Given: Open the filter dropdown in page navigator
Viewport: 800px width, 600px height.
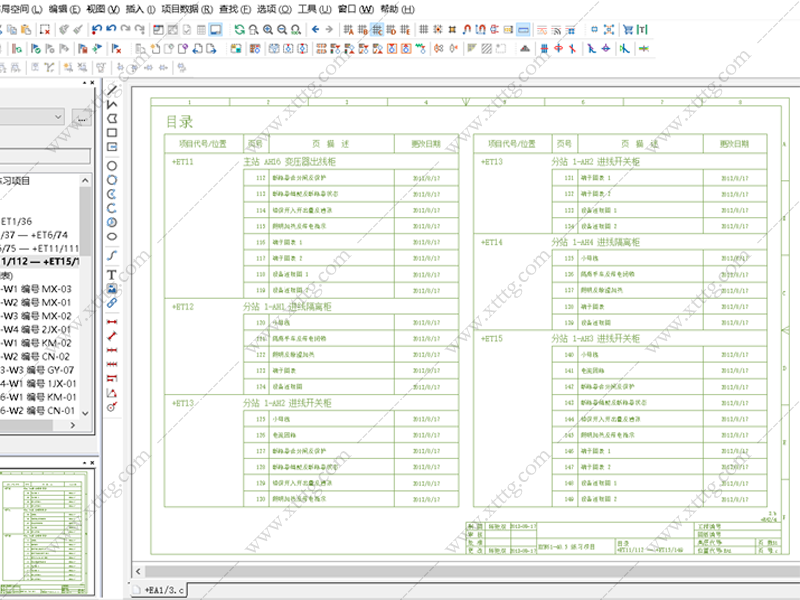Looking at the screenshot, I should click(58, 117).
